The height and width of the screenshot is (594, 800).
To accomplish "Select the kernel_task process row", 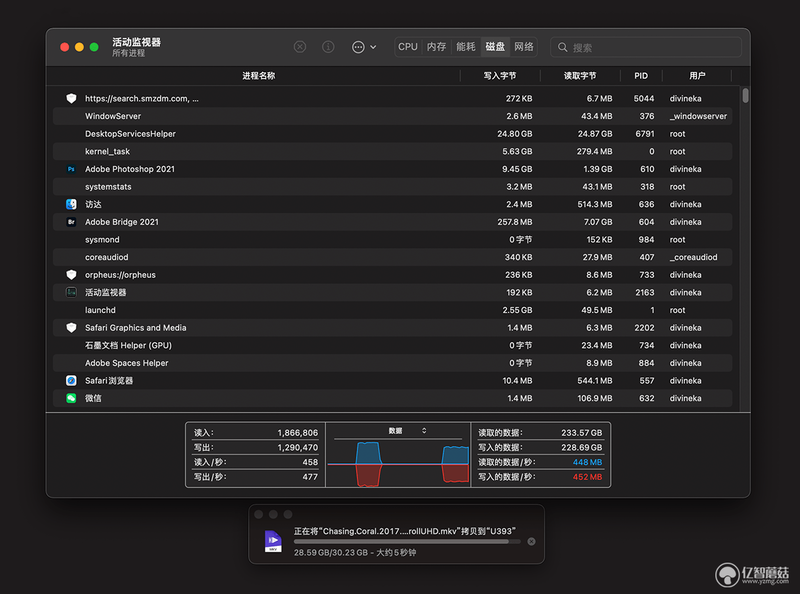I will (x=392, y=151).
